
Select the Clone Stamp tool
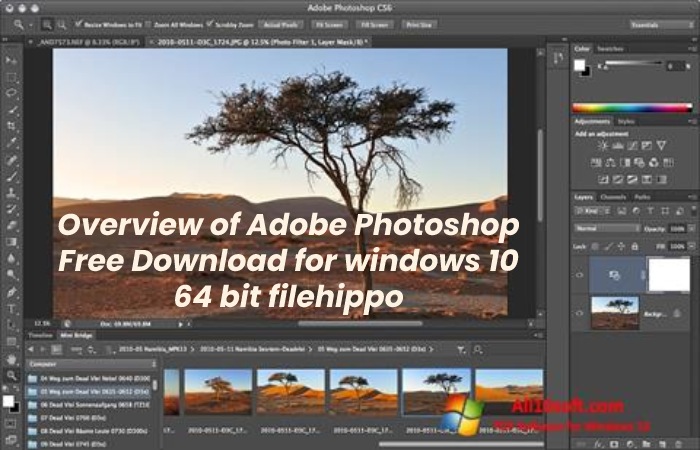11,192
